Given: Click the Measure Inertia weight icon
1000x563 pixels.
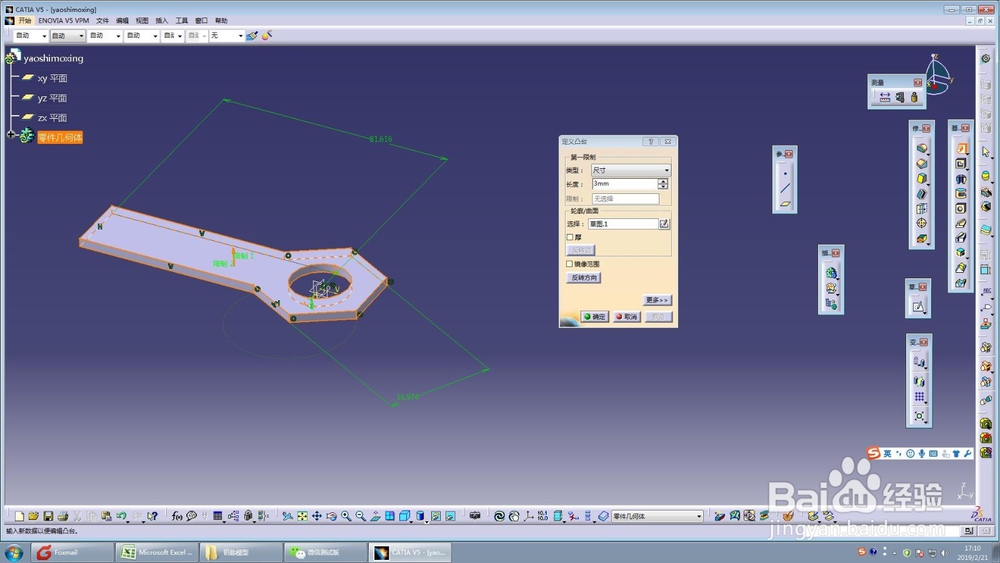Looking at the screenshot, I should pos(914,97).
